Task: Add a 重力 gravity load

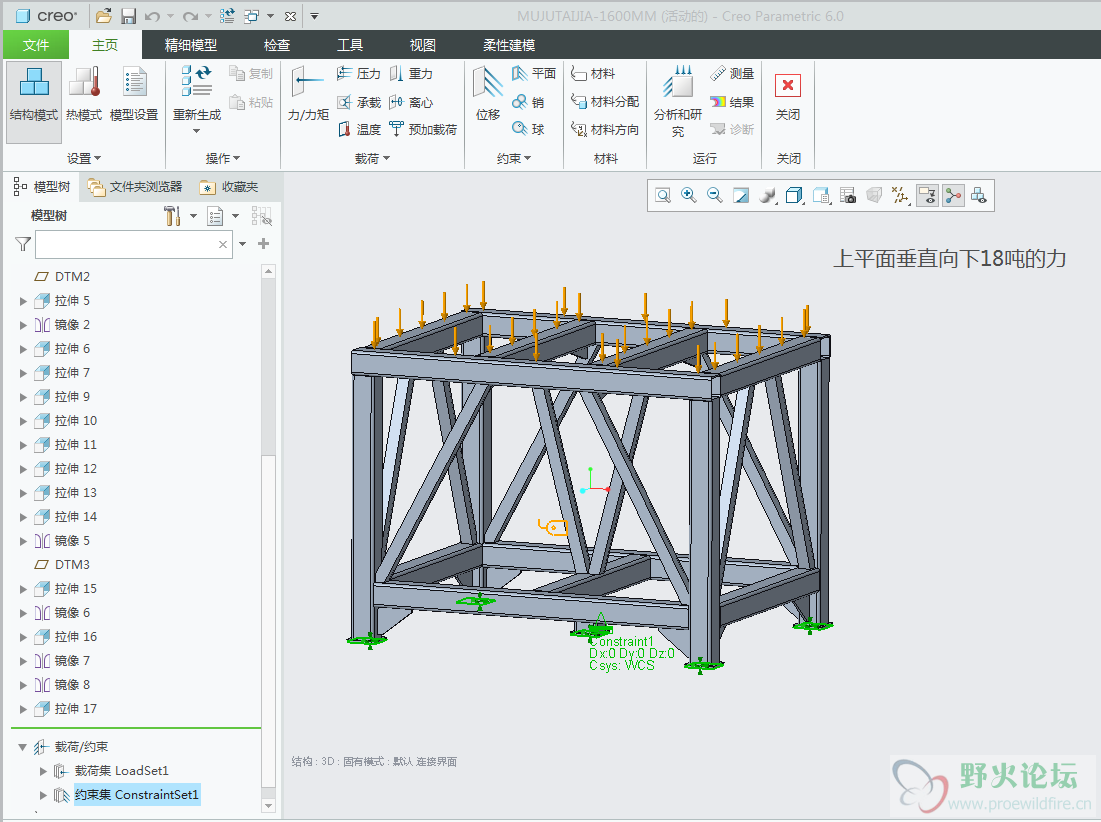Action: pos(411,73)
